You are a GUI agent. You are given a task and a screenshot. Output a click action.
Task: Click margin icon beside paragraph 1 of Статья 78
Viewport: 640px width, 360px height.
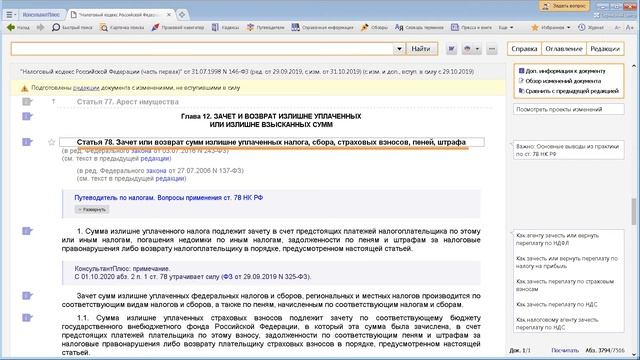pyautogui.click(x=27, y=231)
